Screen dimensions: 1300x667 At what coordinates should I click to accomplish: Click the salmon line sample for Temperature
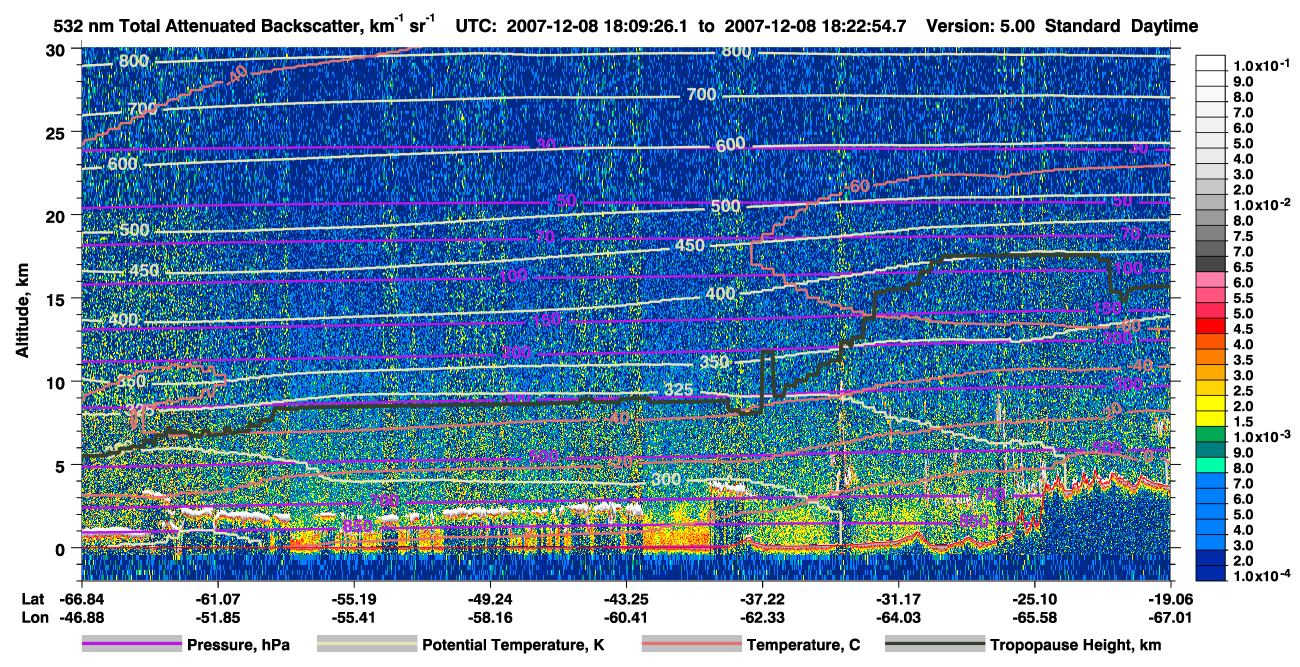tap(691, 645)
